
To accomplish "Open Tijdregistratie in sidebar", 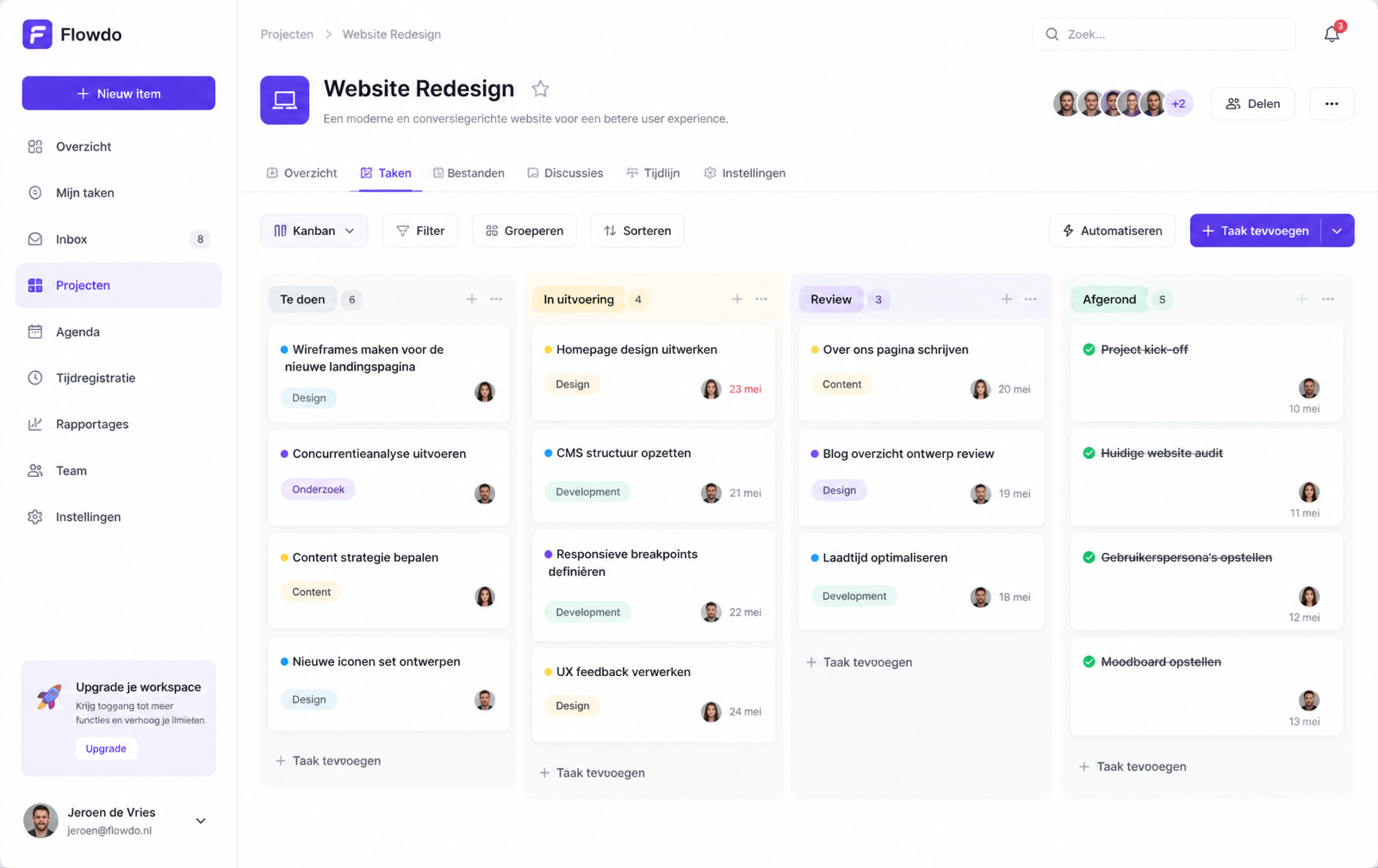I will tap(119, 378).
